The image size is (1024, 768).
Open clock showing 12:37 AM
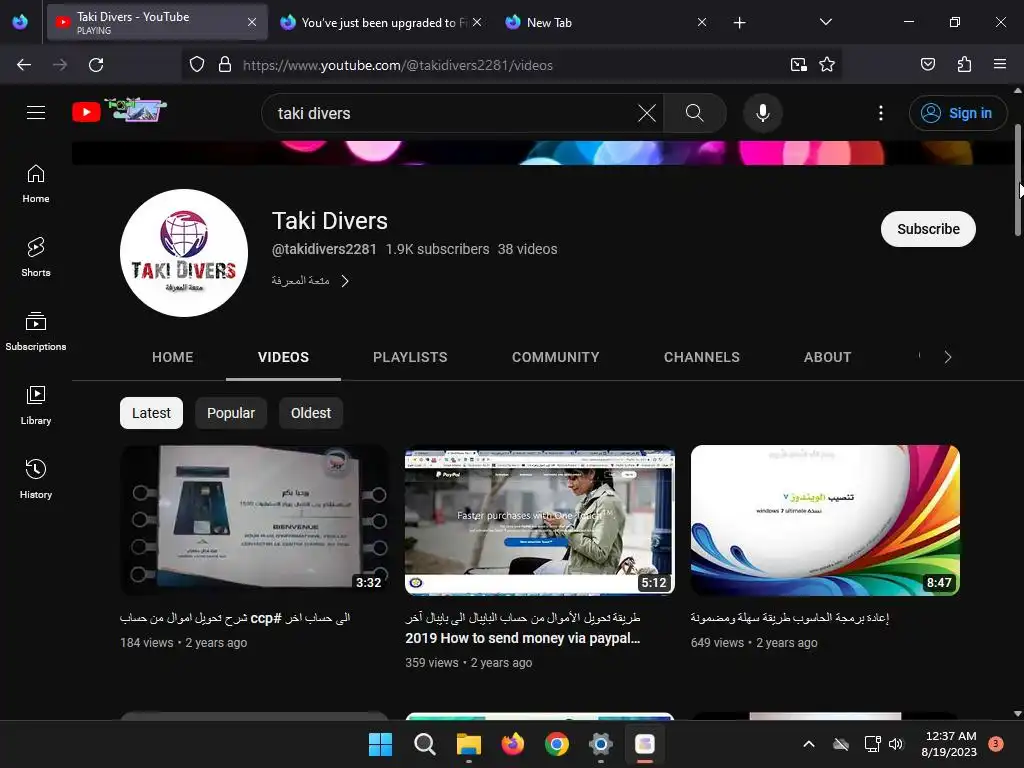949,744
